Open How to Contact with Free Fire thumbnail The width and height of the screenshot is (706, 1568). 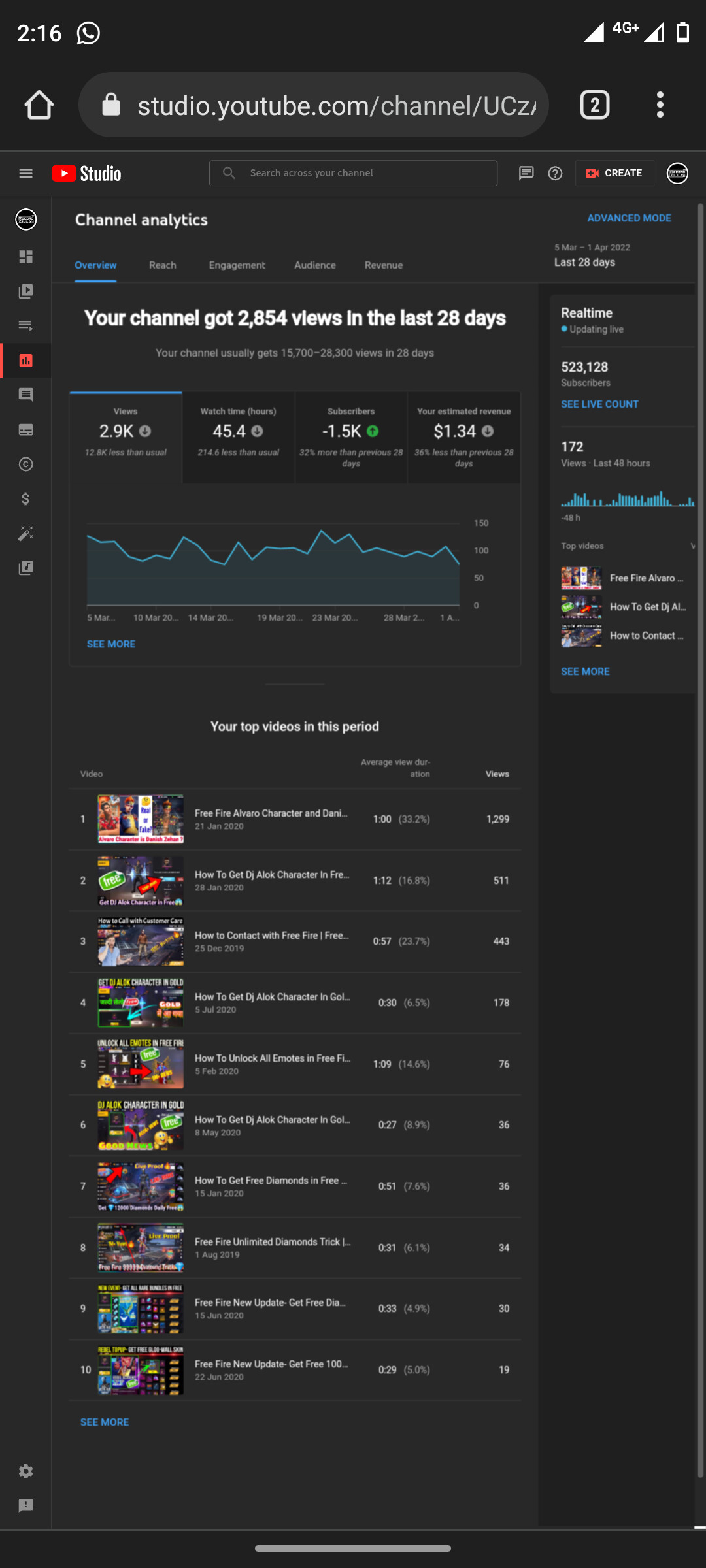[141, 941]
